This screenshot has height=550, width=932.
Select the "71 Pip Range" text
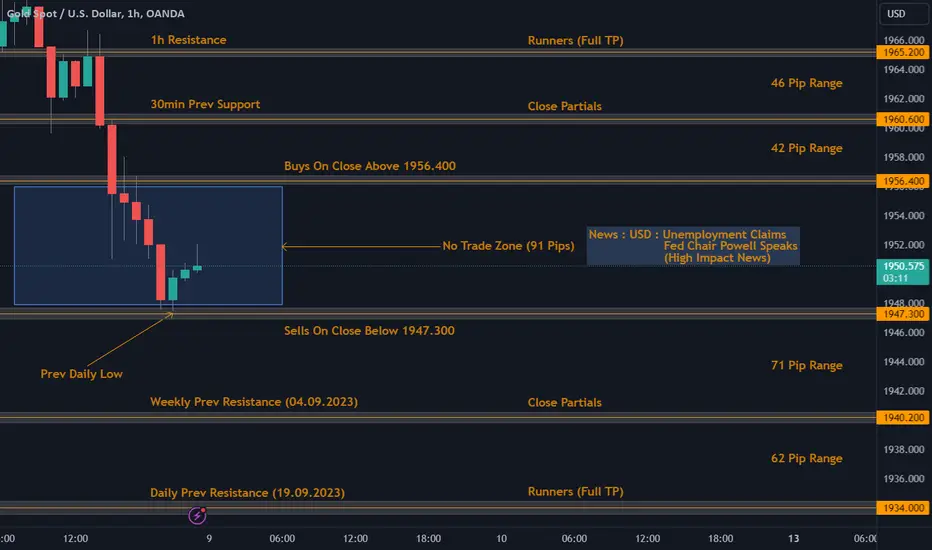(x=807, y=365)
